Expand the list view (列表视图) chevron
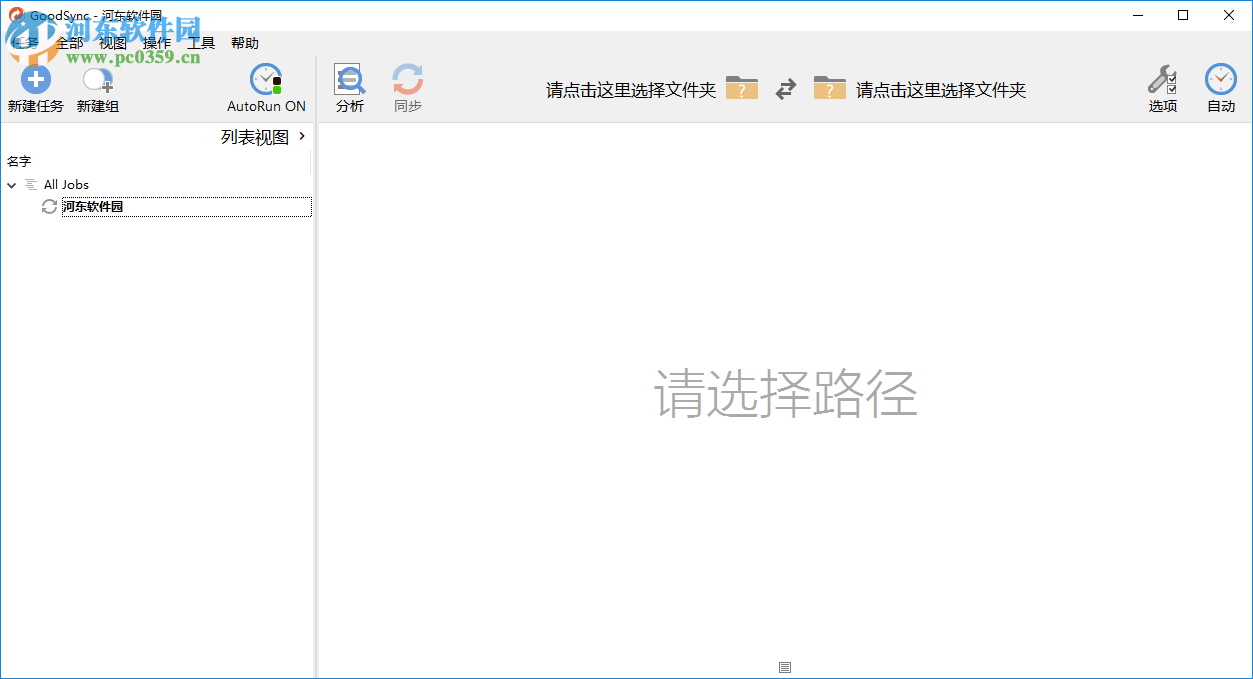 click(x=302, y=136)
